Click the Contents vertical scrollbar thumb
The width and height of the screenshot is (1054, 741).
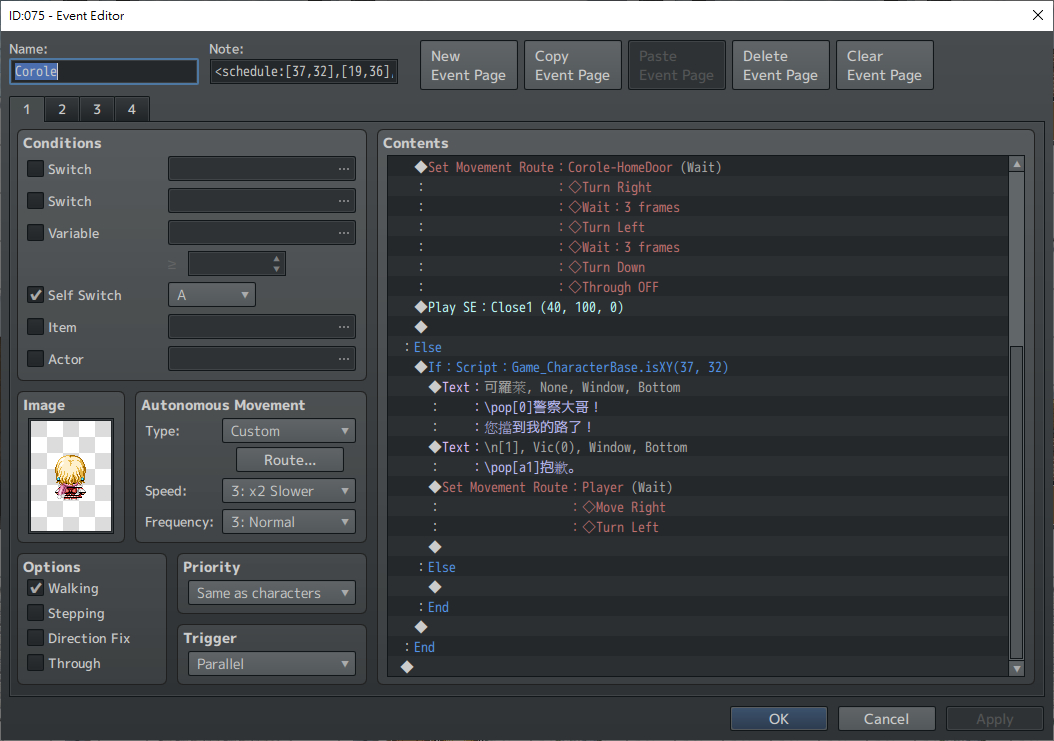point(1016,502)
